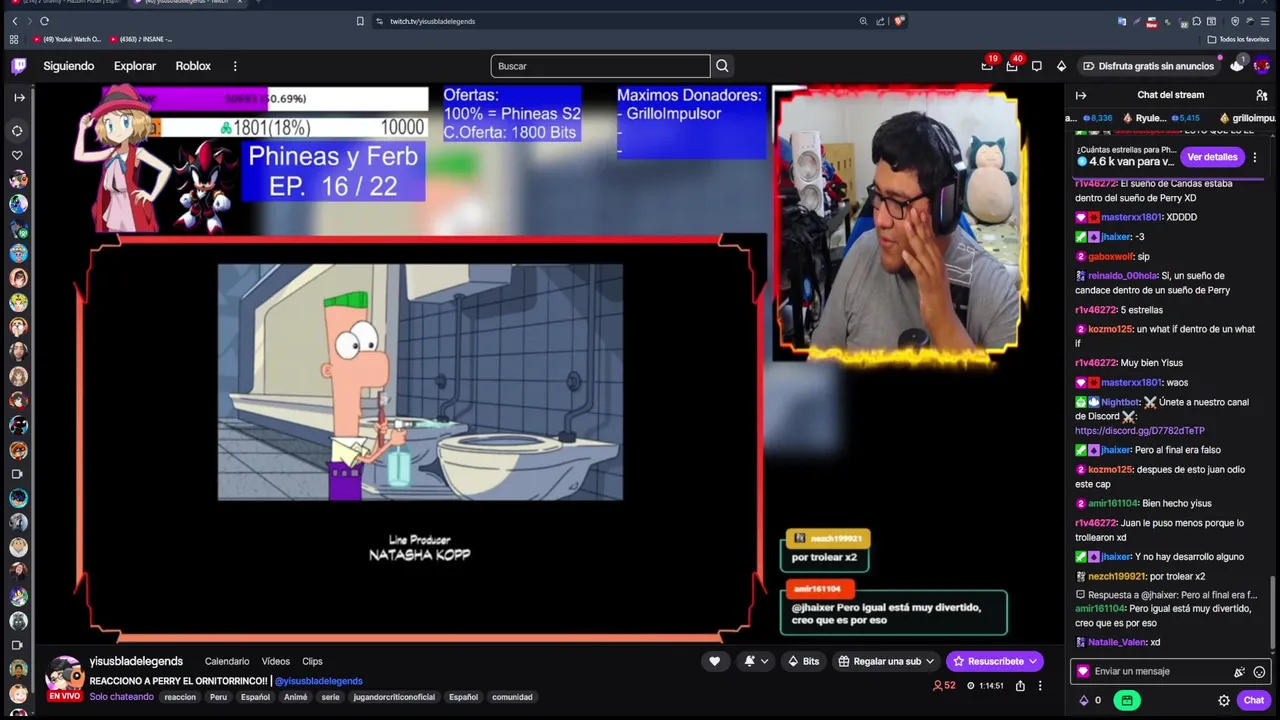The width and height of the screenshot is (1280, 720).
Task: Open the three-dot more menu beside Roblox
Action: click(x=235, y=66)
